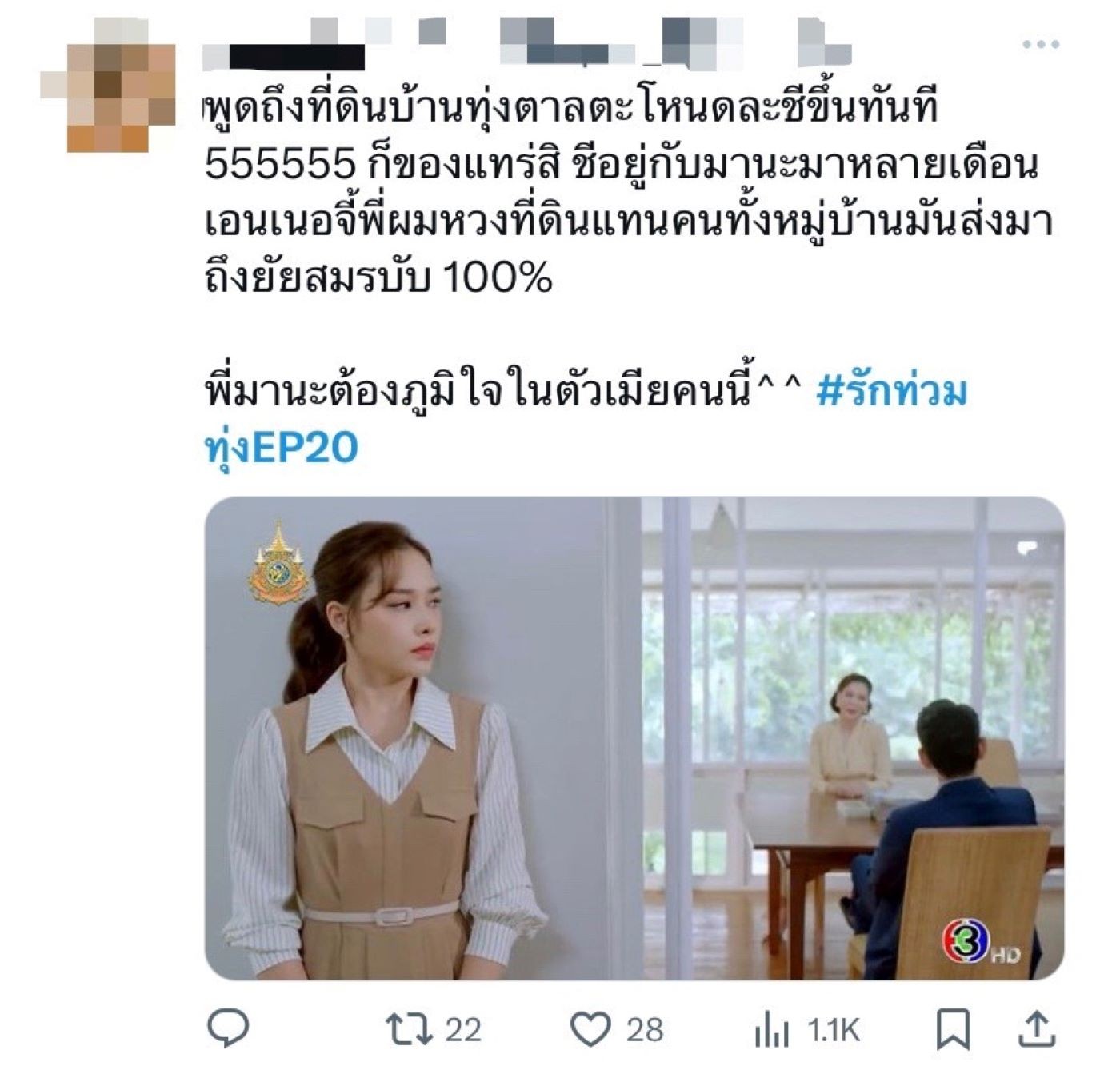Screen dimensions: 1120x1086
Task: Click the 1.1K views count
Action: (833, 1029)
